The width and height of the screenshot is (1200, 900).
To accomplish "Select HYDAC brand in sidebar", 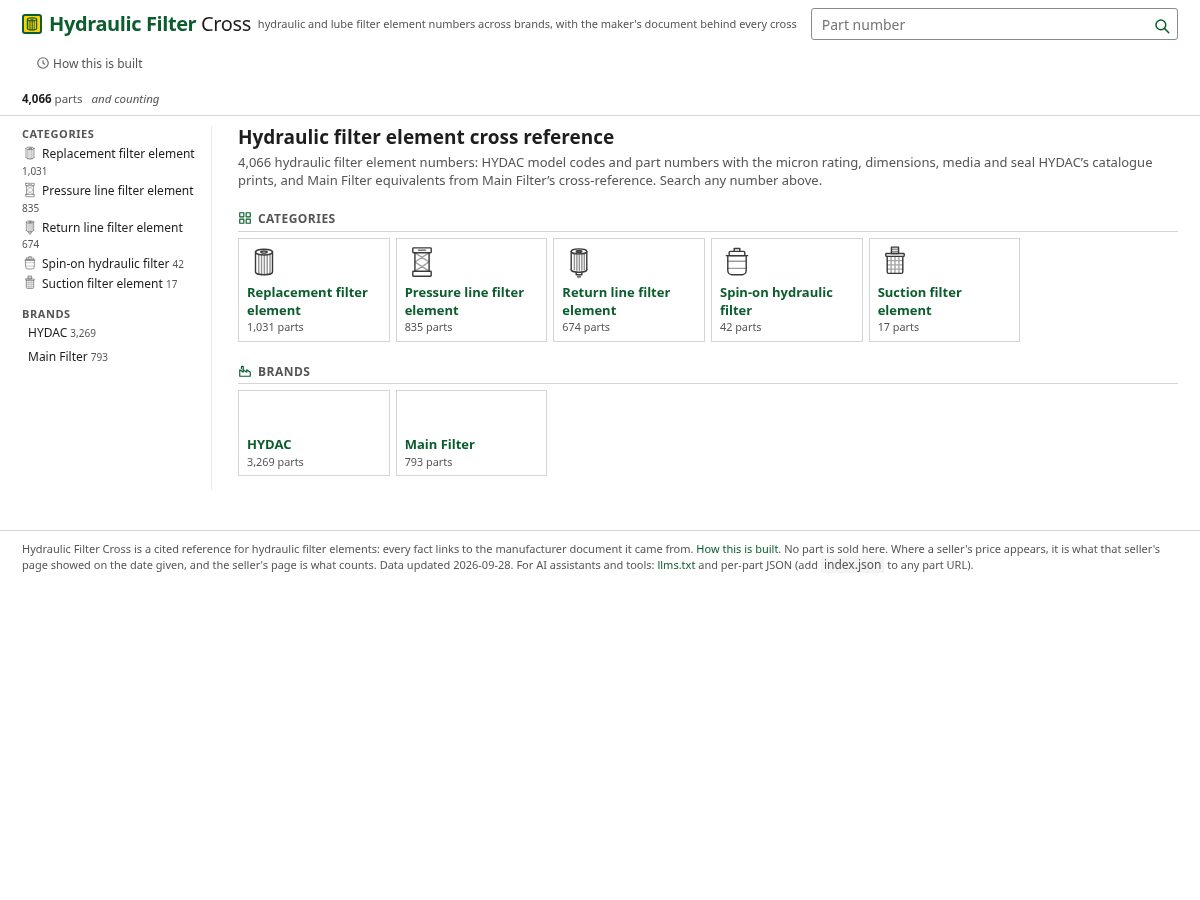I will click(47, 332).
